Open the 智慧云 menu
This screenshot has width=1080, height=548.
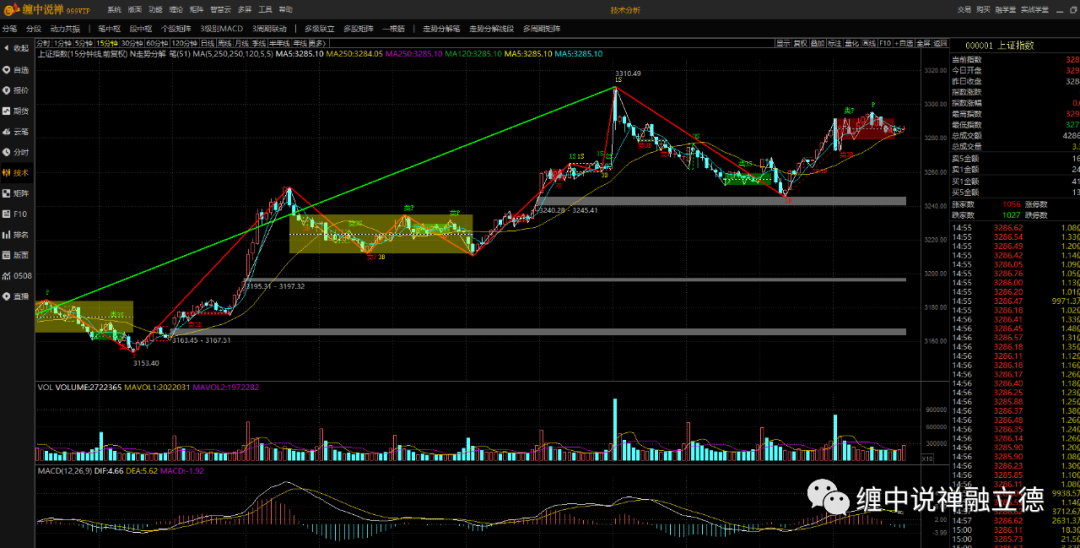[220, 10]
